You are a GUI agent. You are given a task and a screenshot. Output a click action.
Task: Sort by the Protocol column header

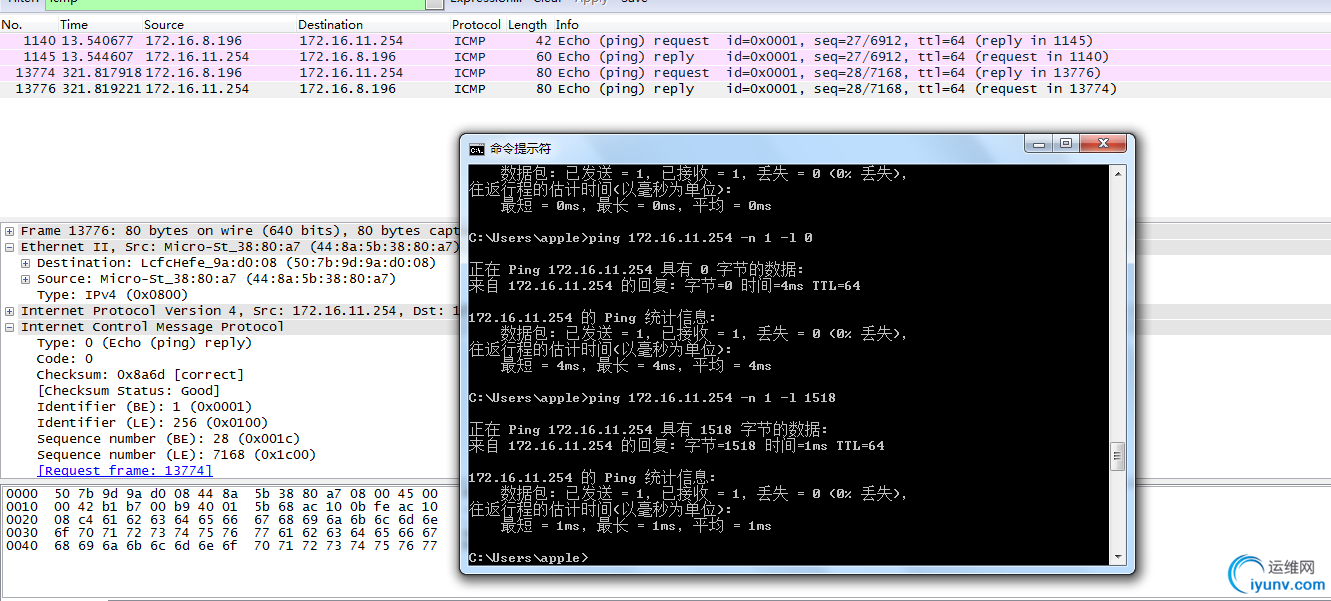[477, 25]
